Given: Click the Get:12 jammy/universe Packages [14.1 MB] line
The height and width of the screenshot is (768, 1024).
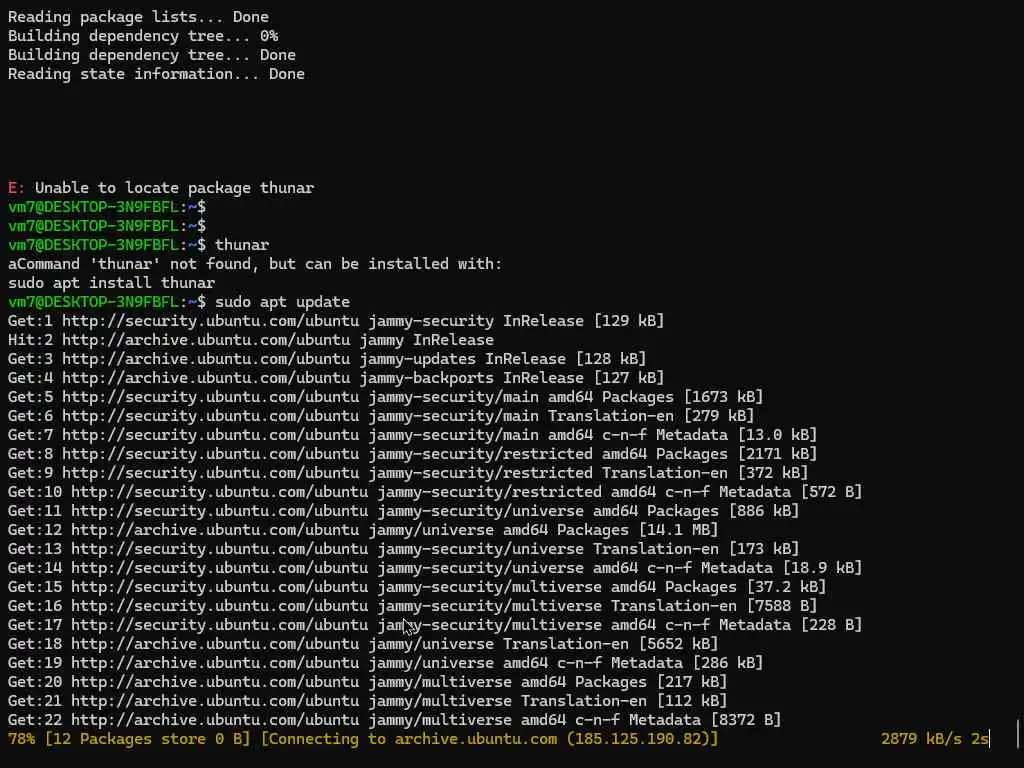Looking at the screenshot, I should click(362, 529).
